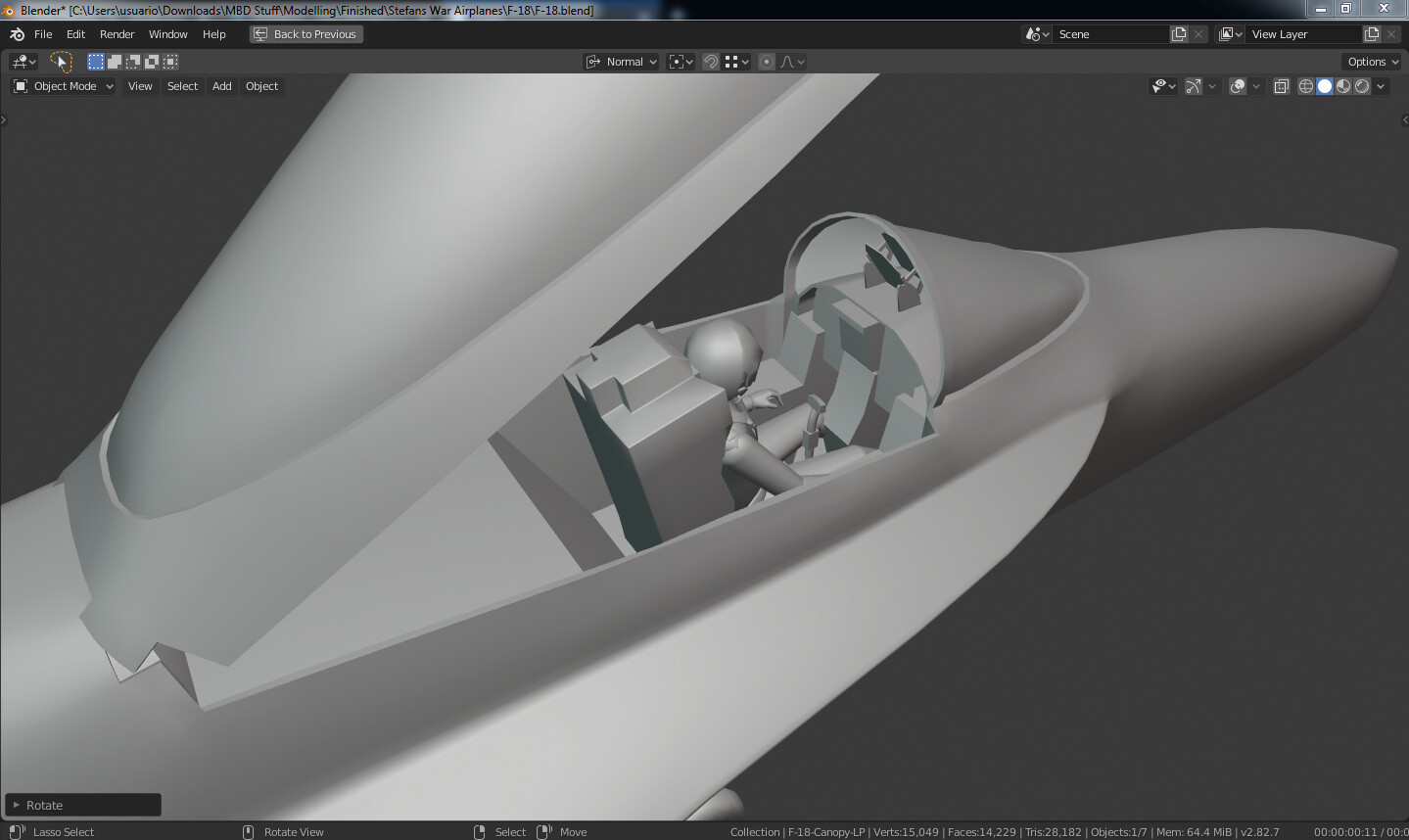This screenshot has height=840, width=1409.
Task: Click the View Layer name field
Action: (x=1304, y=34)
